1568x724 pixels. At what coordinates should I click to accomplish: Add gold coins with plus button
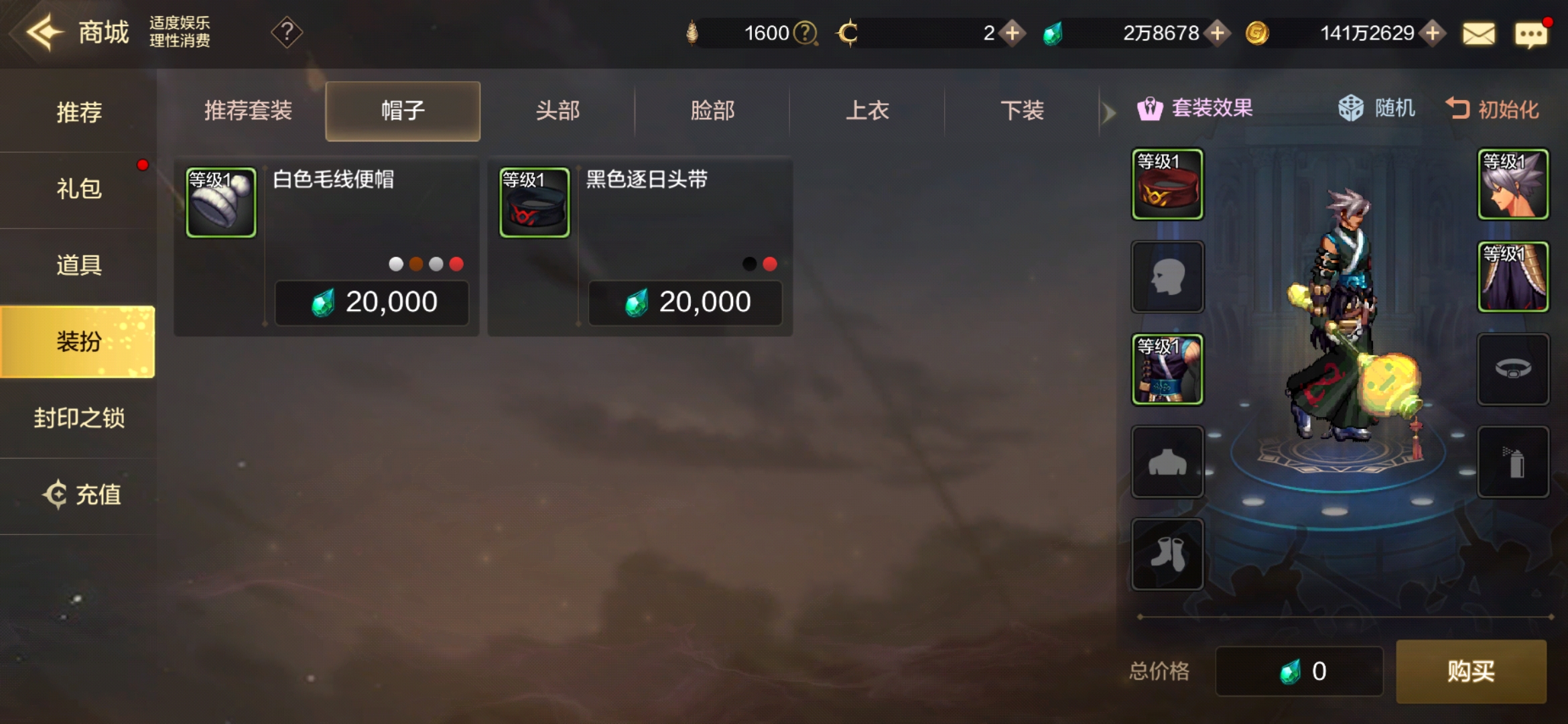pyautogui.click(x=1432, y=33)
